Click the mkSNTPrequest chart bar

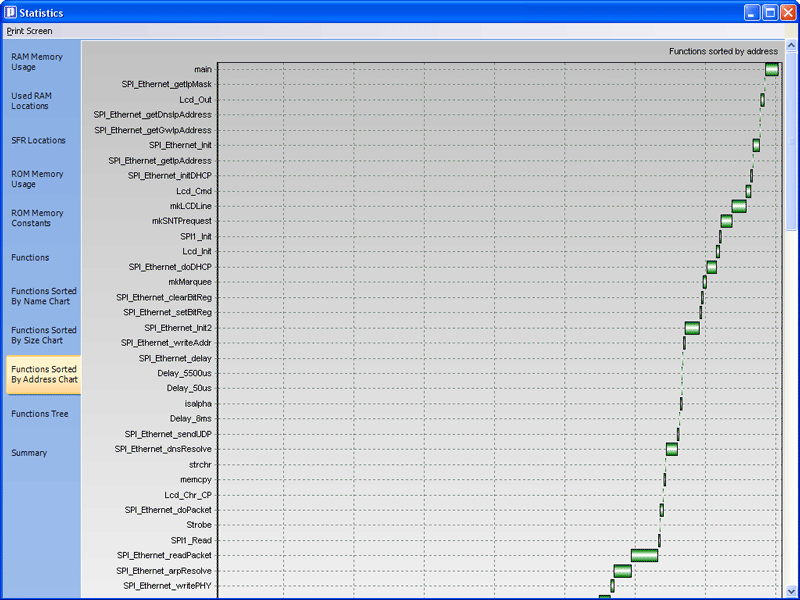point(727,221)
